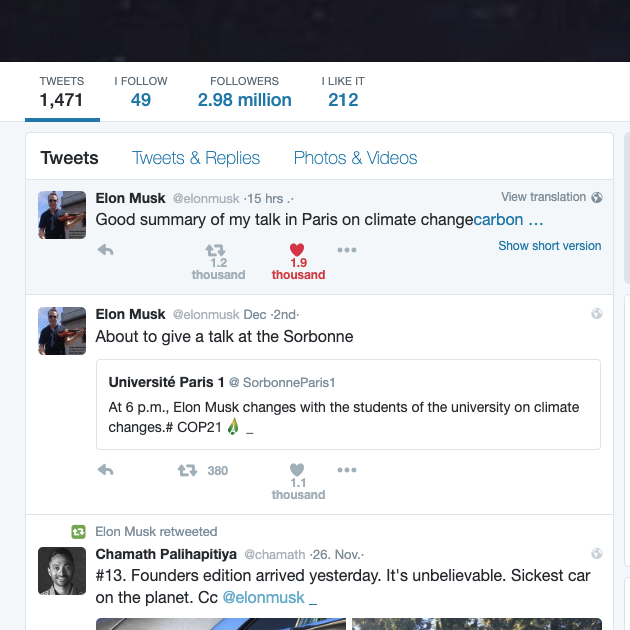
Task: Open Chamath Palihapitiya's profile picture
Action: point(62,570)
